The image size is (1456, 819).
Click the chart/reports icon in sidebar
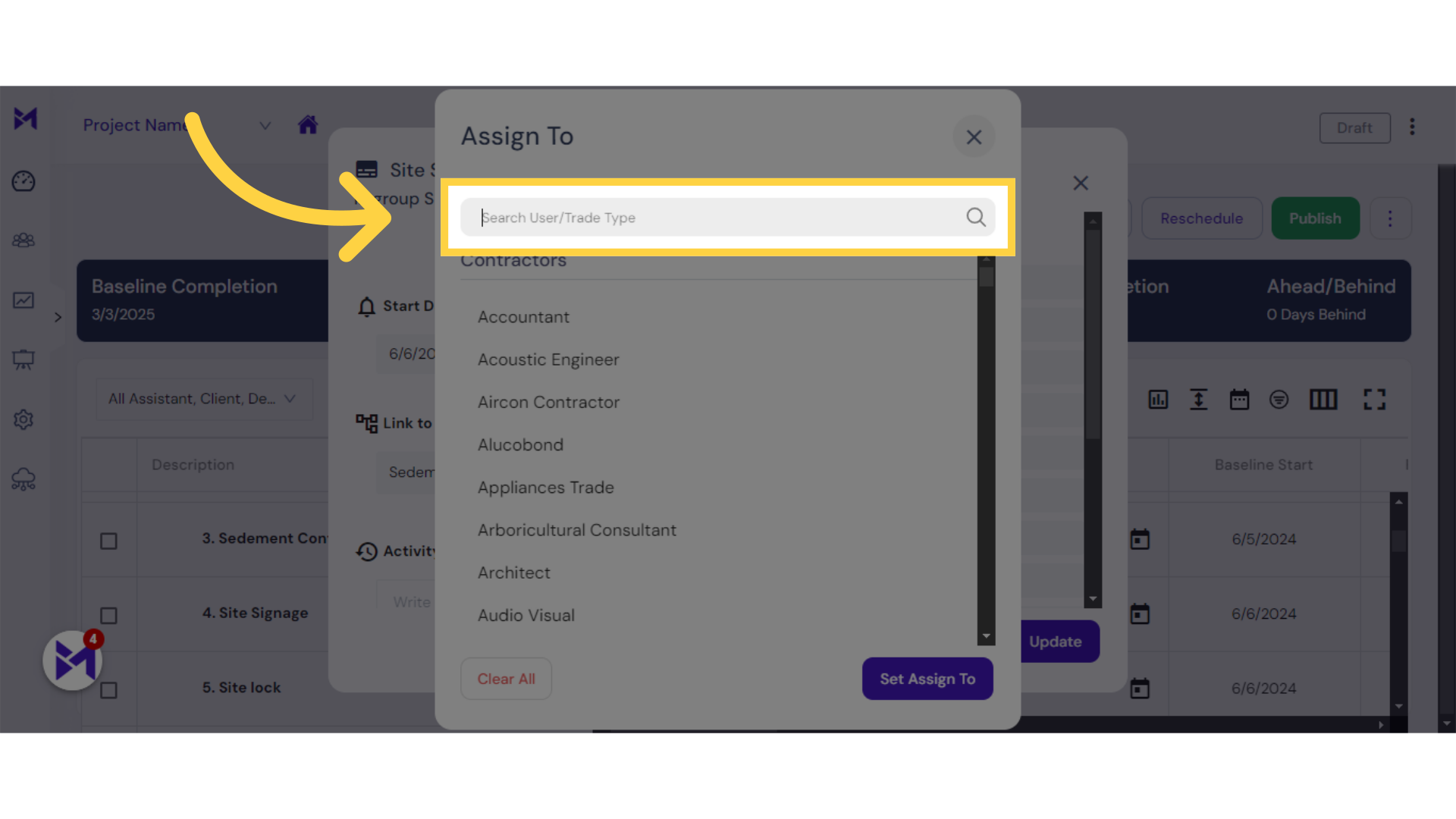24,299
